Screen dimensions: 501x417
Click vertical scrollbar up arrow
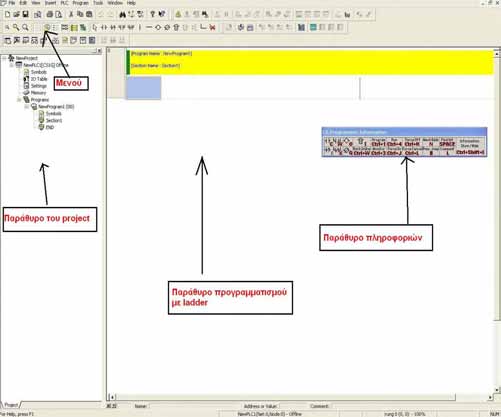(497, 53)
